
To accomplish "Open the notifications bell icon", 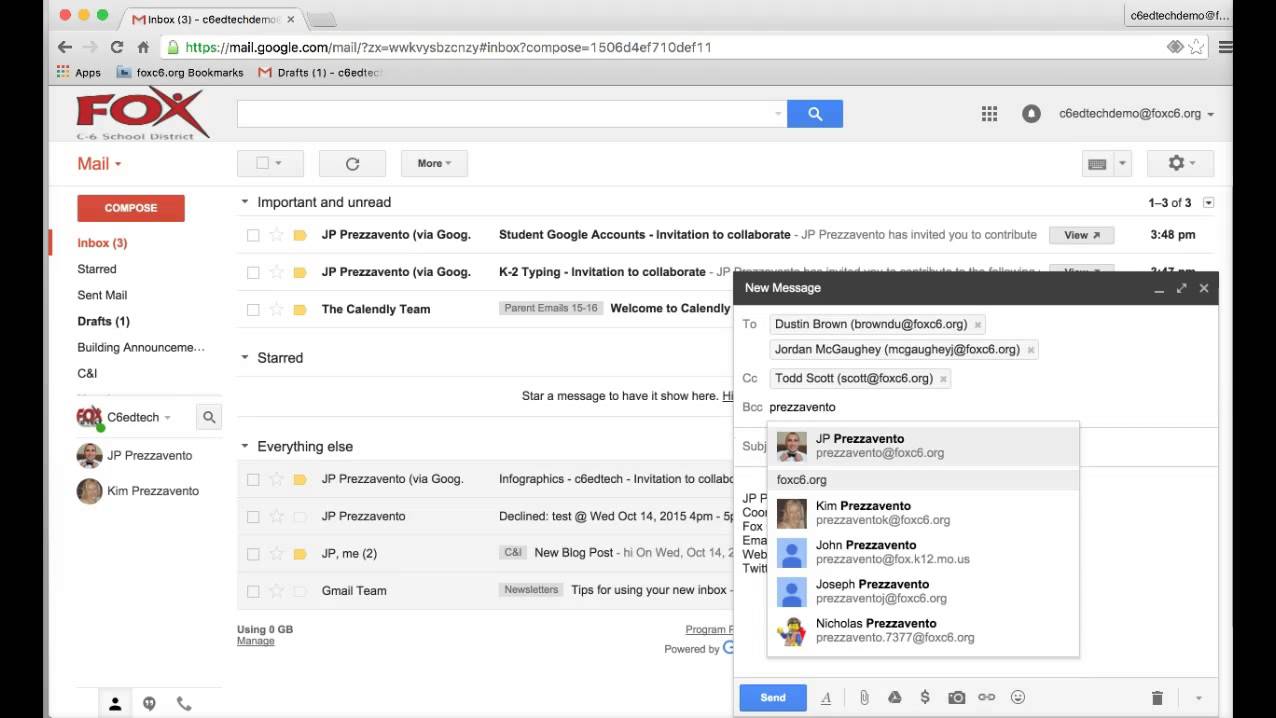I will pyautogui.click(x=1031, y=114).
